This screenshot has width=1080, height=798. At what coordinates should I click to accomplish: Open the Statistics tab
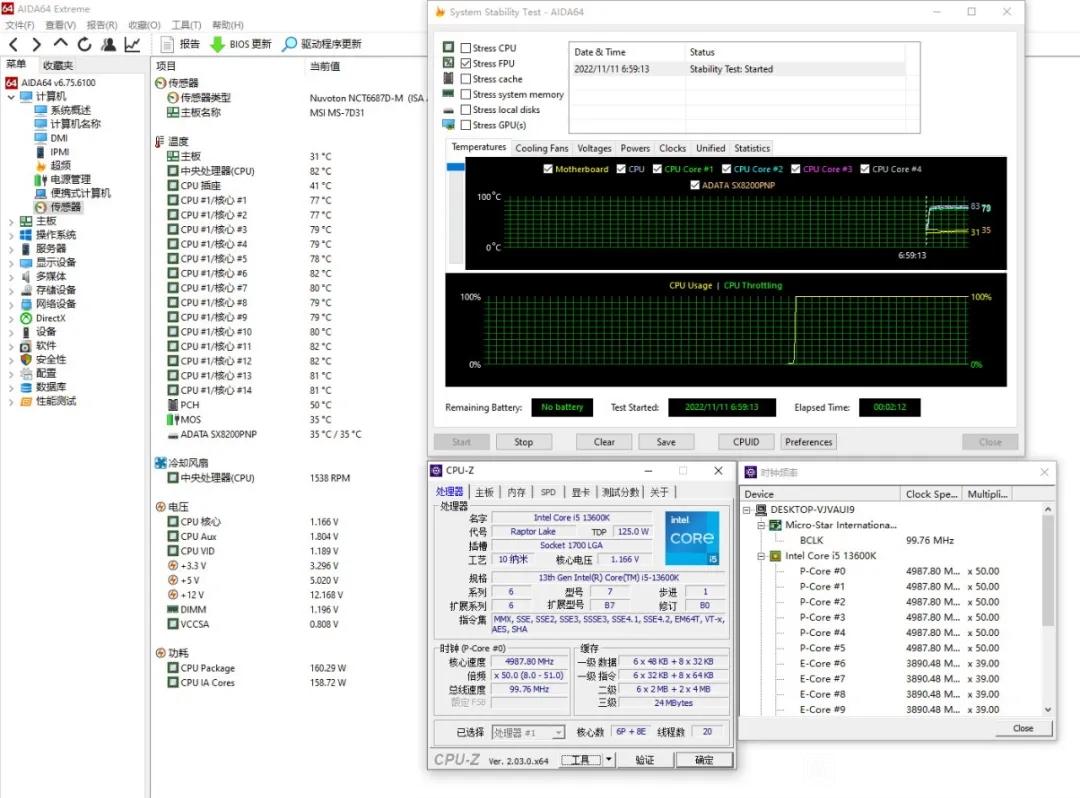(x=751, y=148)
